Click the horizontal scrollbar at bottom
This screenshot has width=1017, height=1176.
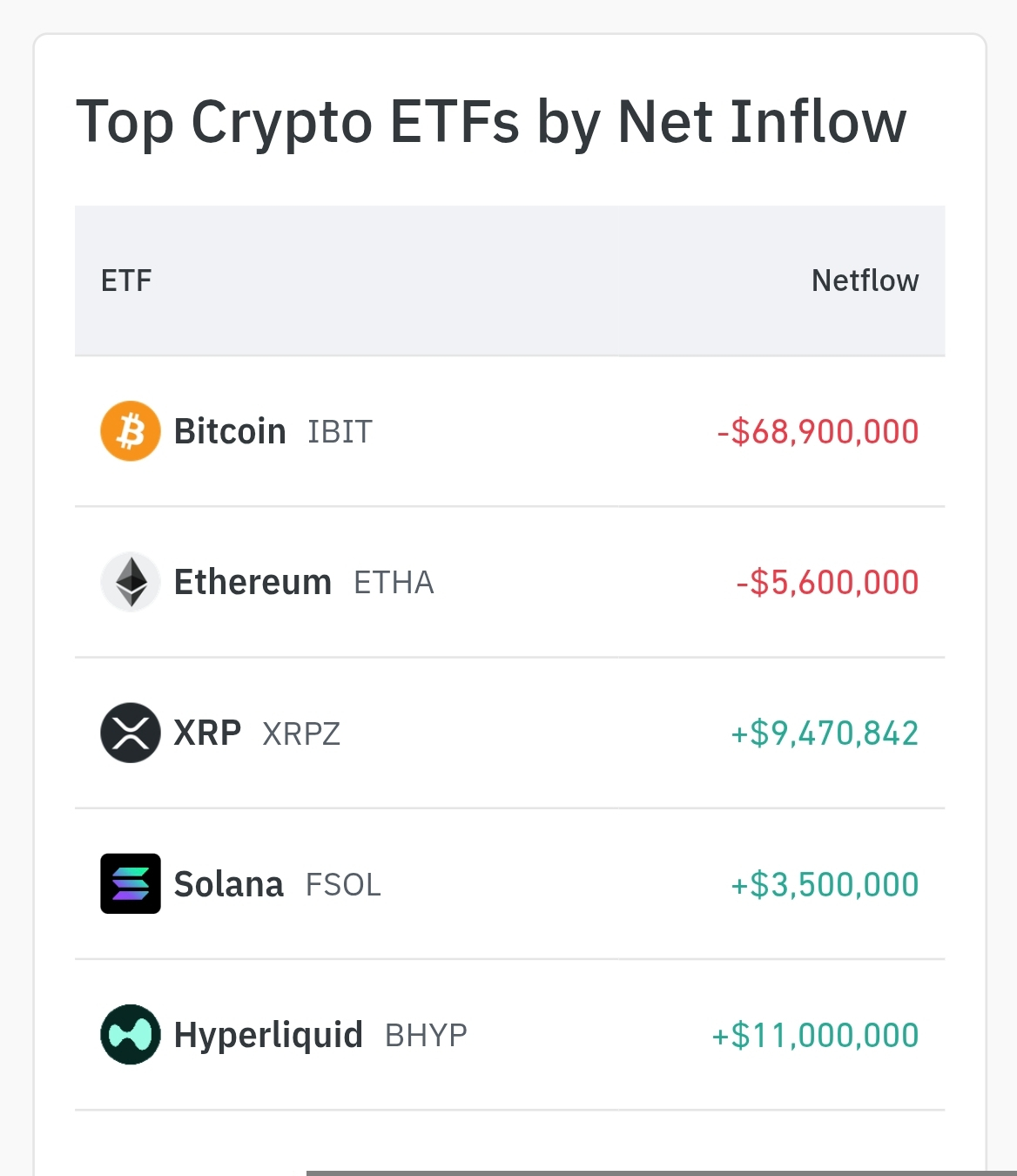tap(662, 1173)
